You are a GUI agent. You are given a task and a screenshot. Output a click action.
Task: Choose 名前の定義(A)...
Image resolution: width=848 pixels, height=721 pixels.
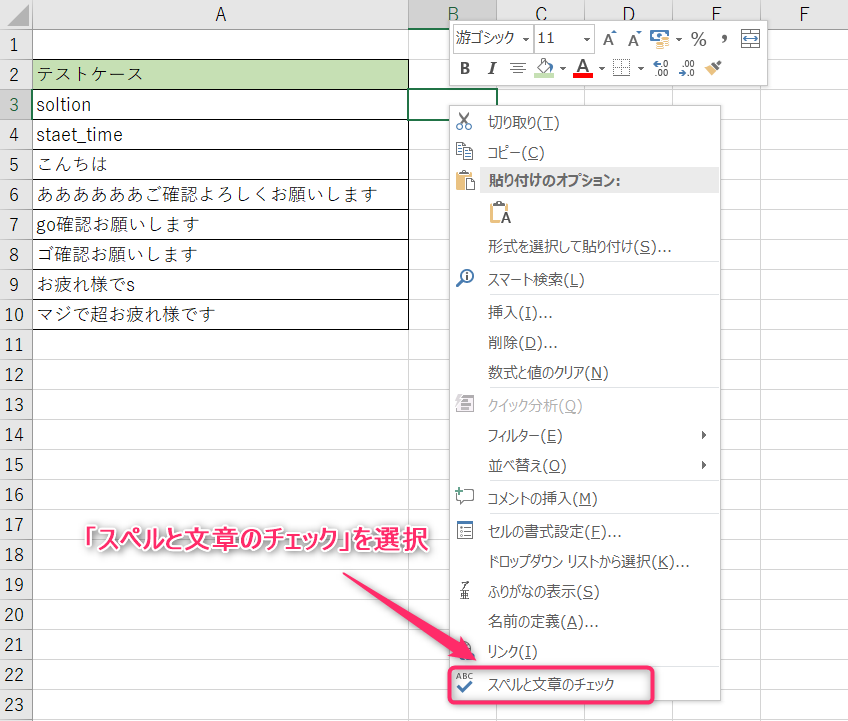point(585,621)
